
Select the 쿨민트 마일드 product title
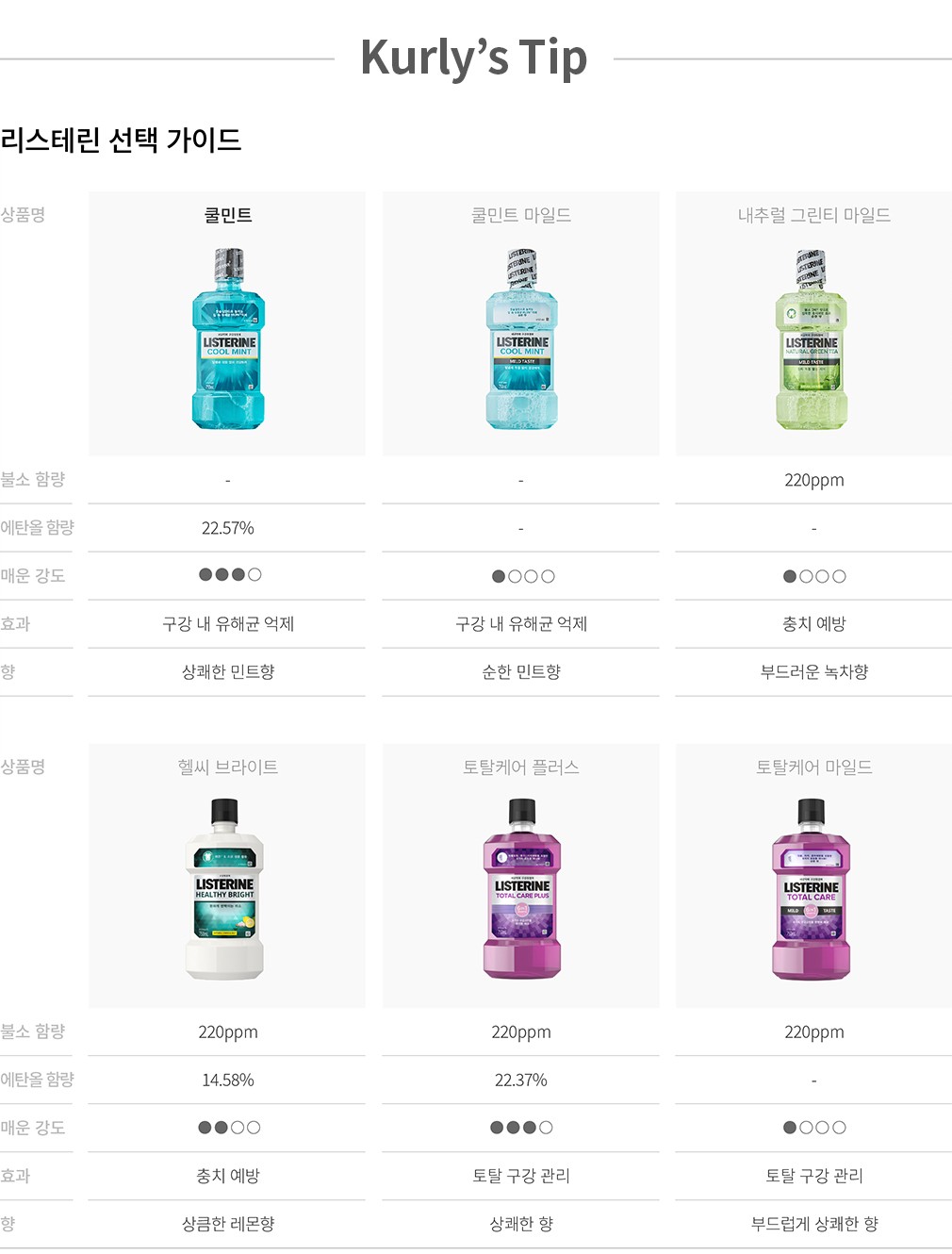pyautogui.click(x=521, y=215)
